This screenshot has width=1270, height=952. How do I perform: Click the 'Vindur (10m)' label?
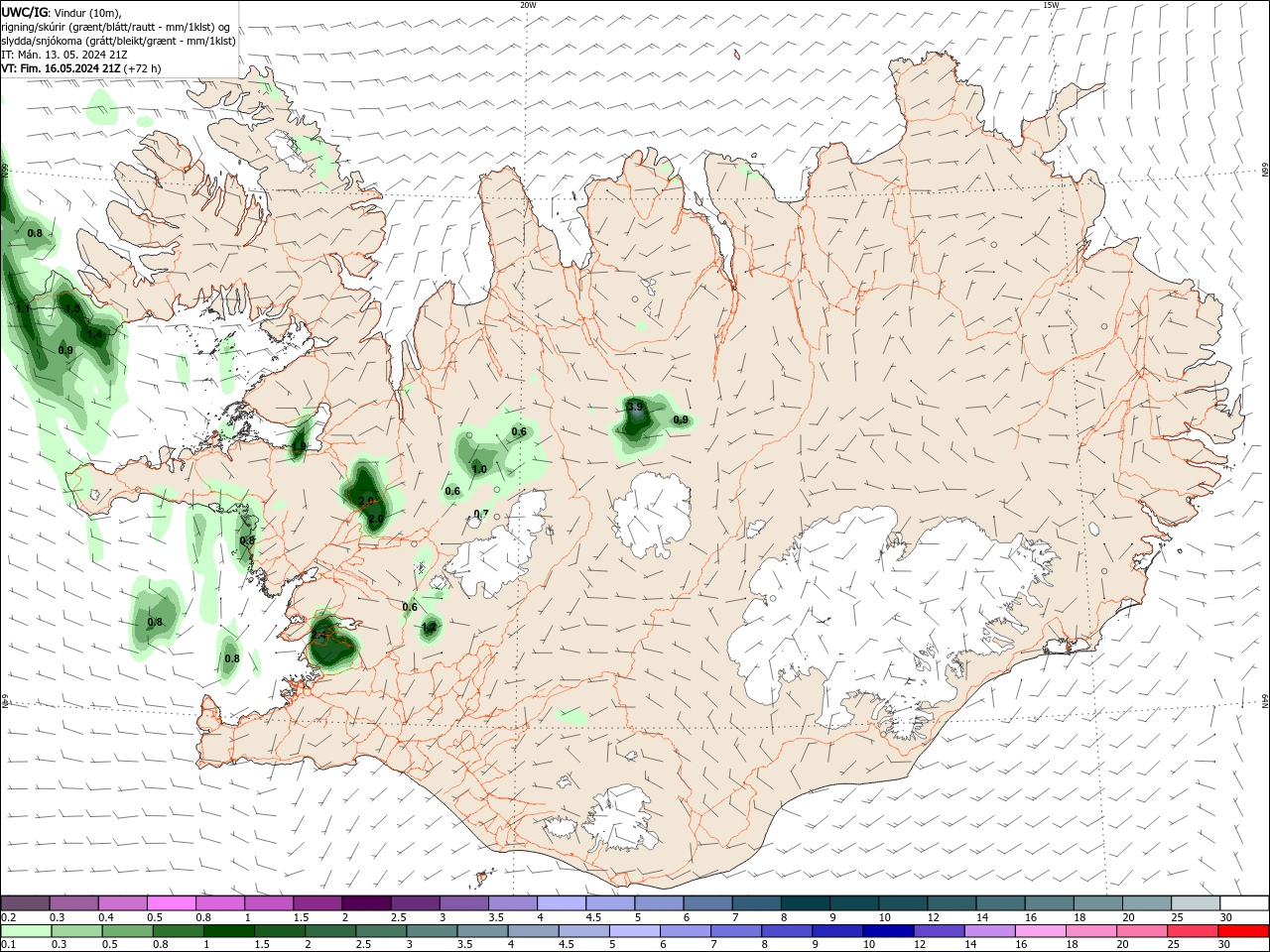[87, 12]
